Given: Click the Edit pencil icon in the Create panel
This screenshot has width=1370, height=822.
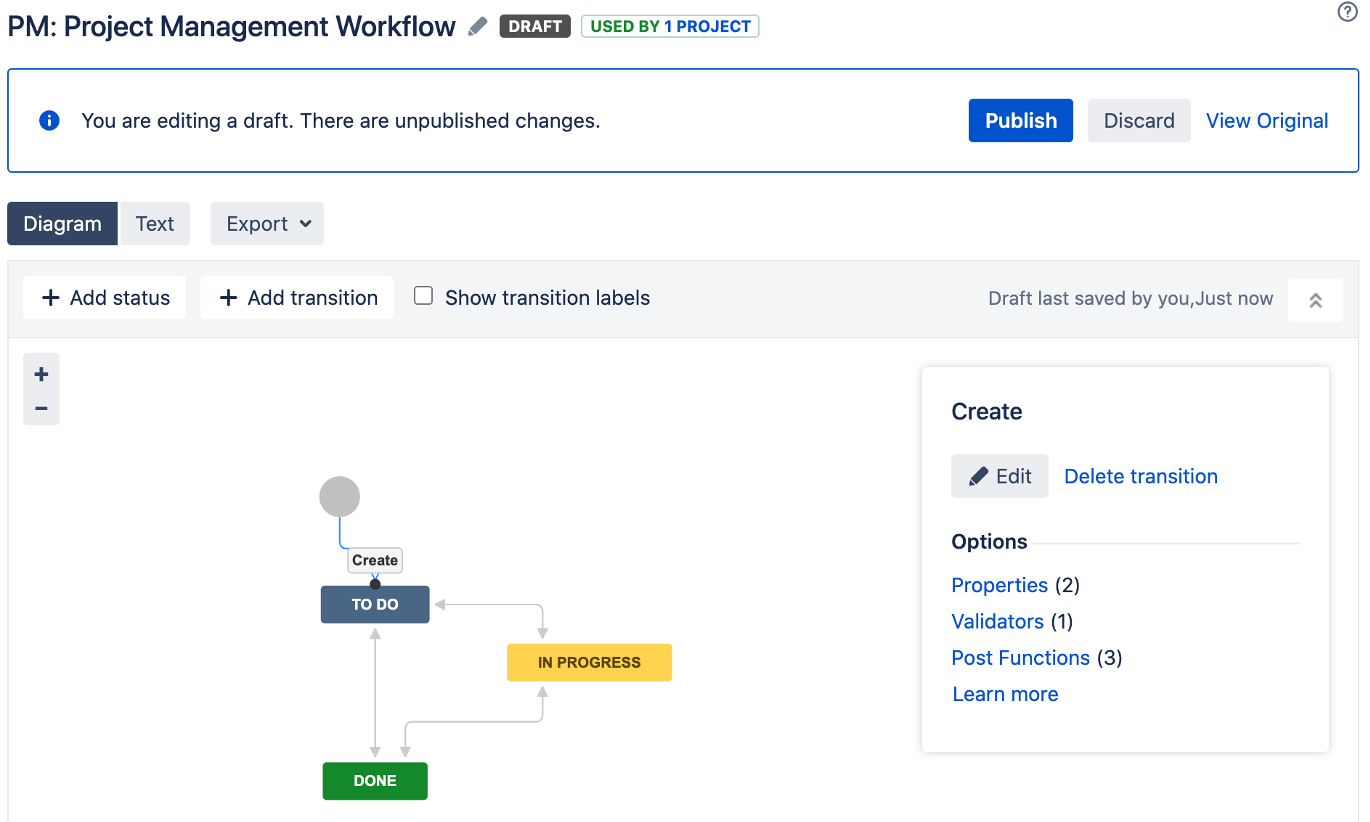Looking at the screenshot, I should coord(981,475).
